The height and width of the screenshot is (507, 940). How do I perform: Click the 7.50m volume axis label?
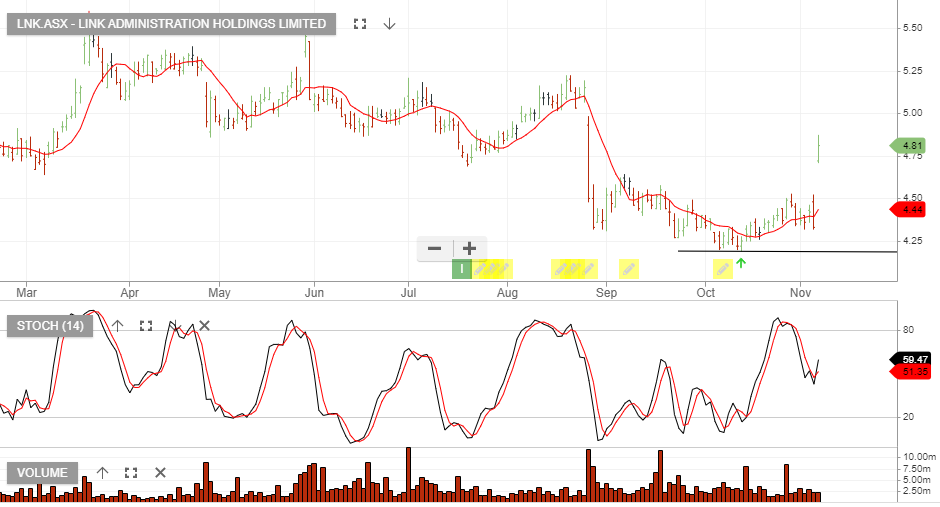point(919,469)
